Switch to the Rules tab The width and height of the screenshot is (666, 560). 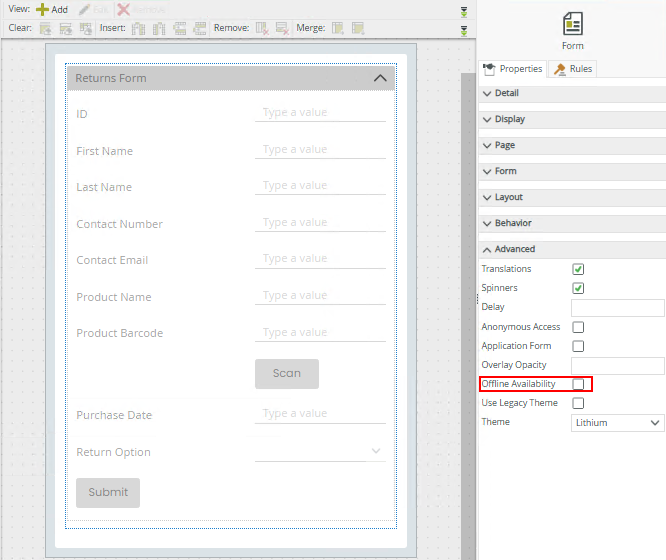pyautogui.click(x=573, y=69)
